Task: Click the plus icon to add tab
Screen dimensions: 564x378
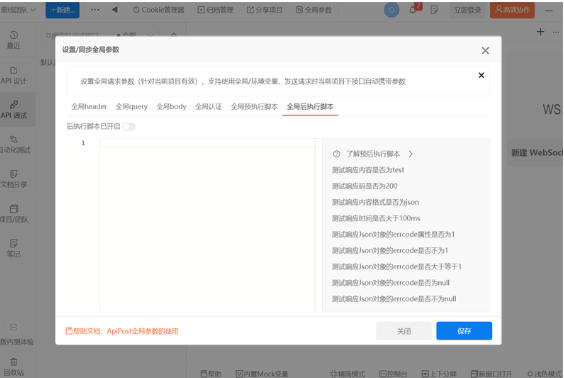Action: click(x=540, y=32)
